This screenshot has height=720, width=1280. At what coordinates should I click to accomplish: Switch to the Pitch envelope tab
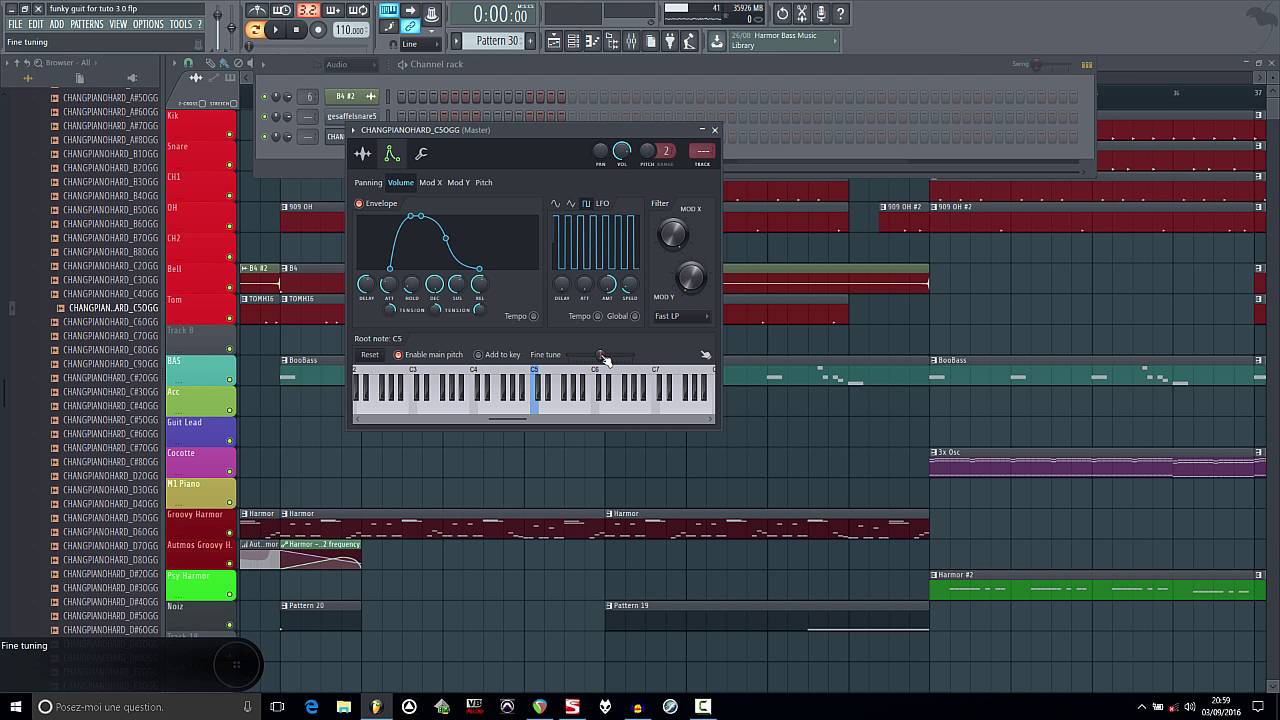pos(484,183)
